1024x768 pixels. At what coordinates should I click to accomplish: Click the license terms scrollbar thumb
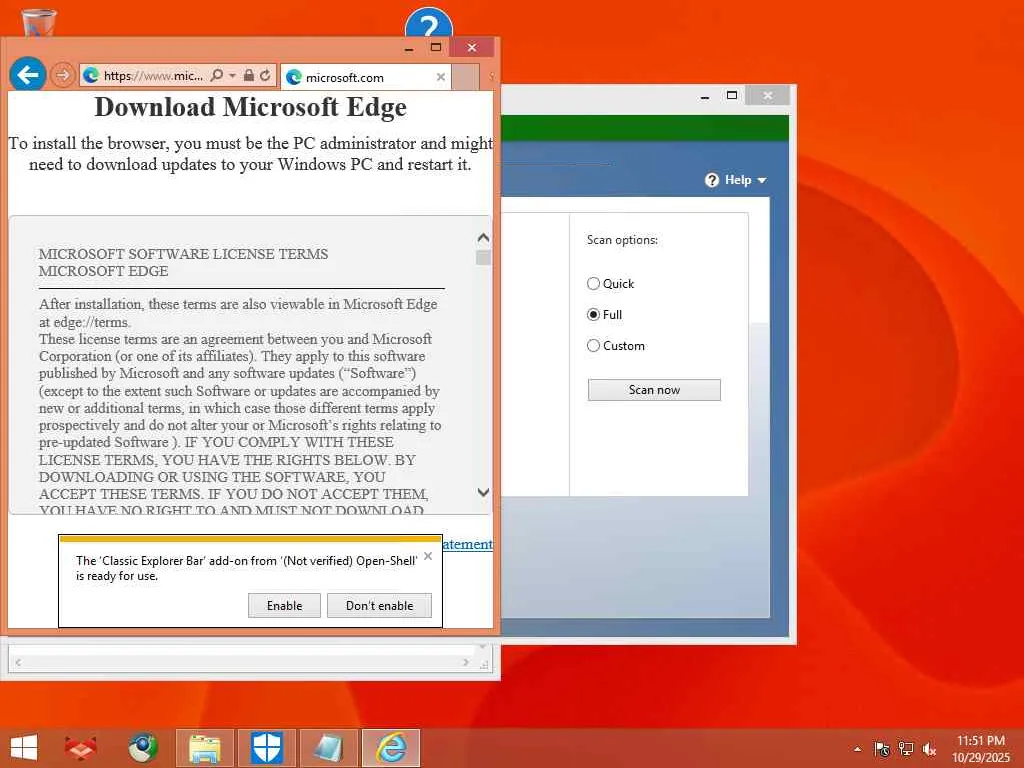tap(483, 257)
